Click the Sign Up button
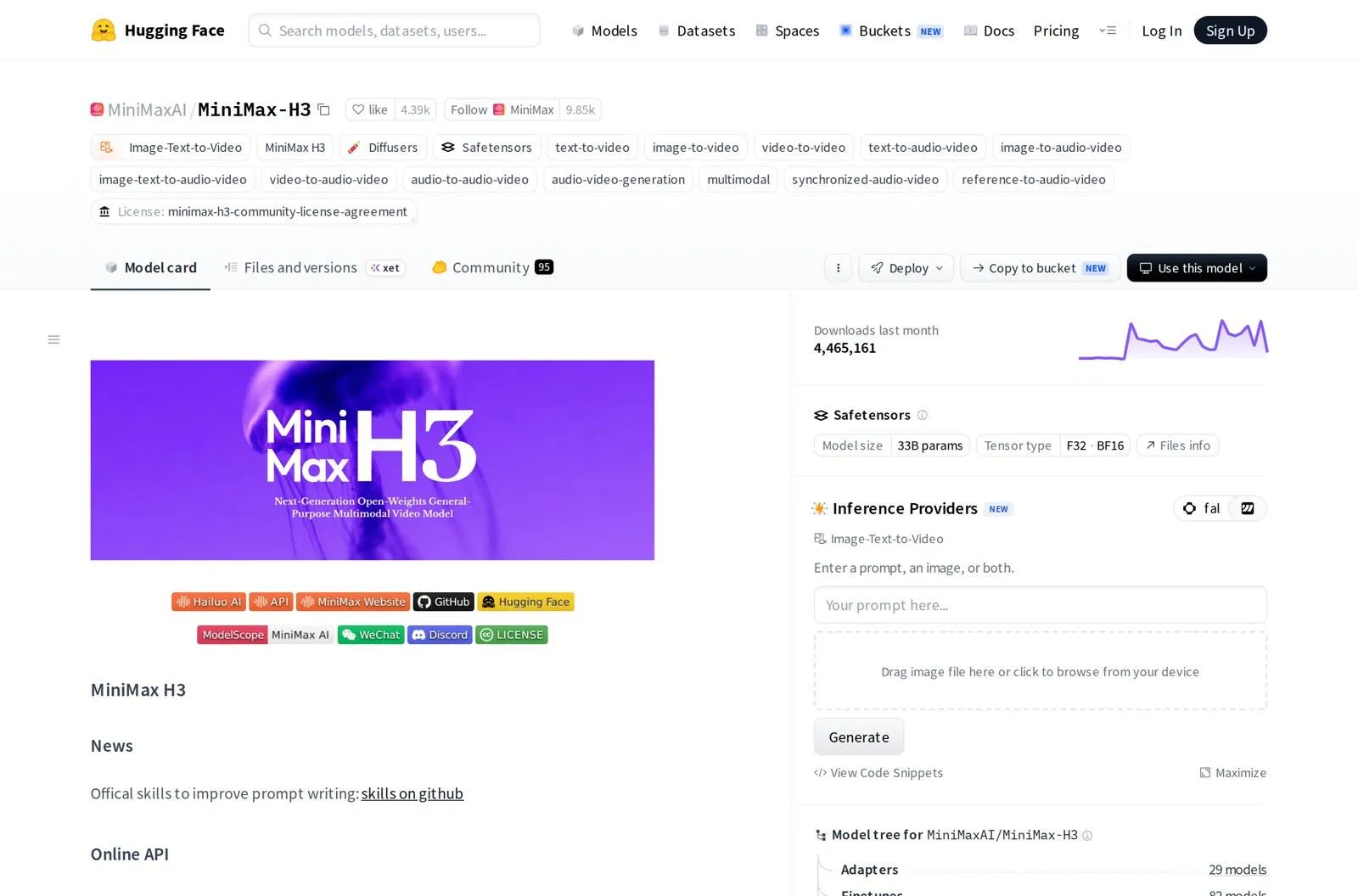1358x896 pixels. click(x=1230, y=31)
